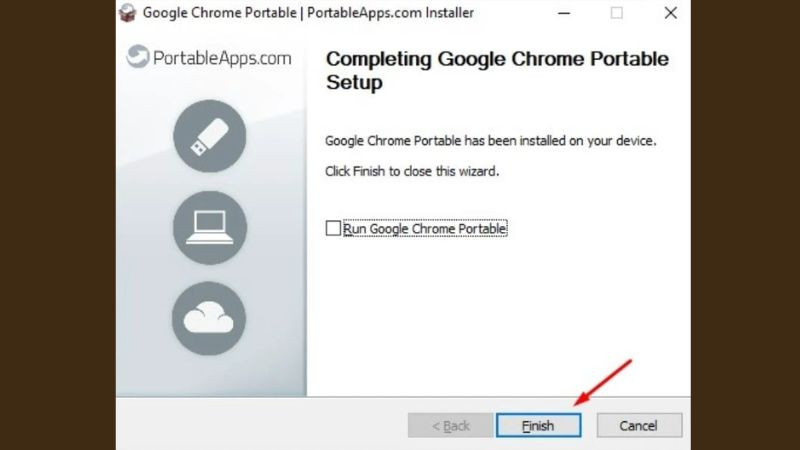The height and width of the screenshot is (450, 800).
Task: Select the laptop computer icon
Action: click(210, 228)
